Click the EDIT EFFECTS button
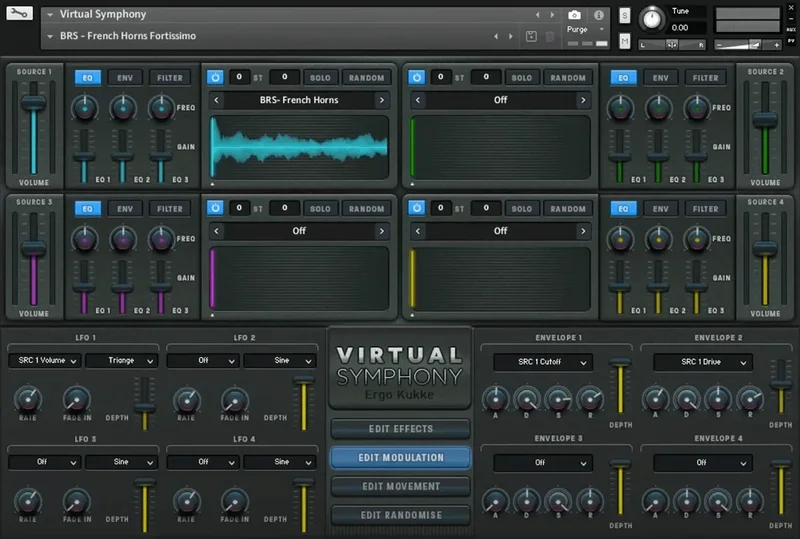 tap(401, 429)
